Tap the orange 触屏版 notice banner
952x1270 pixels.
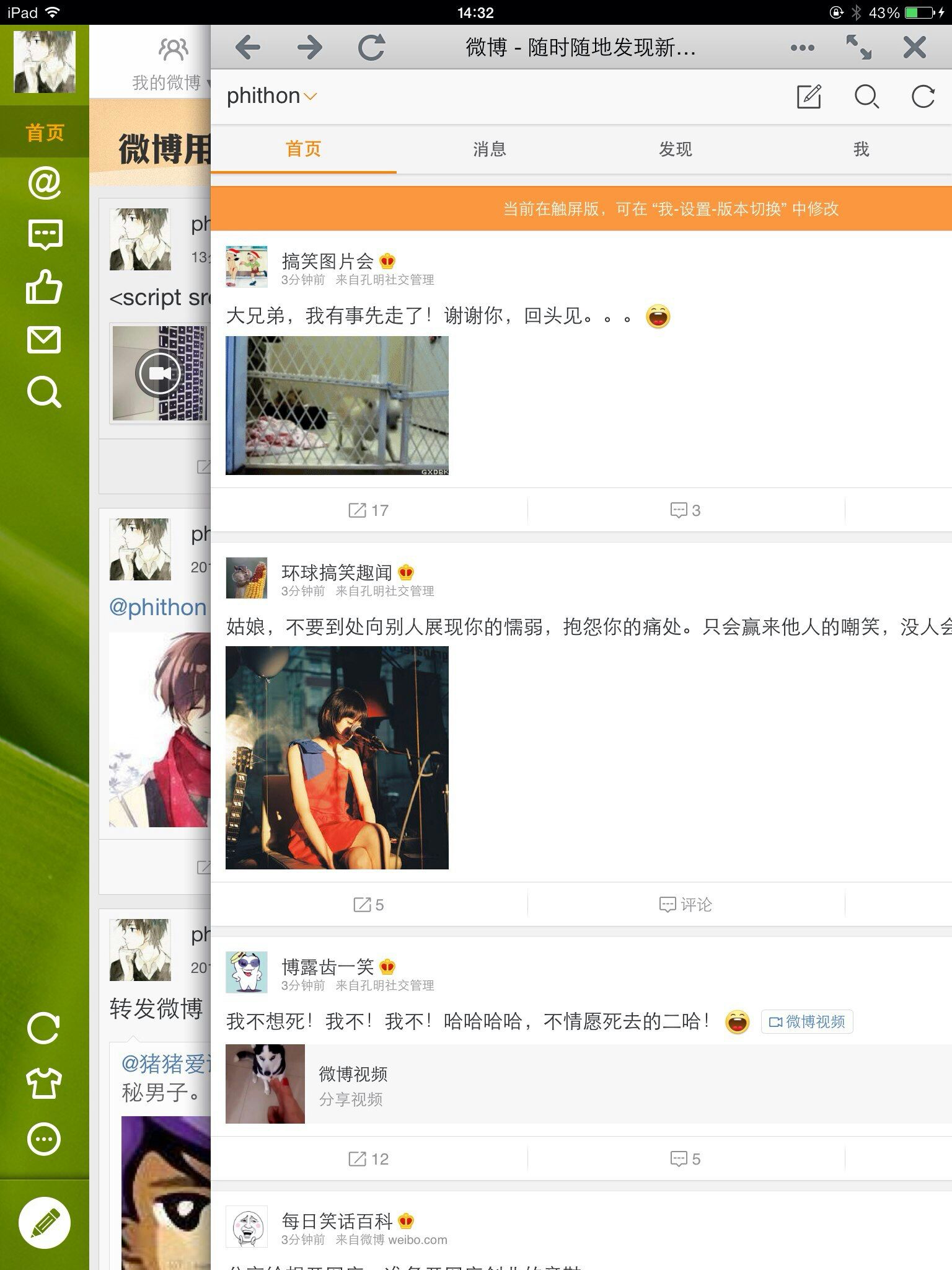581,208
